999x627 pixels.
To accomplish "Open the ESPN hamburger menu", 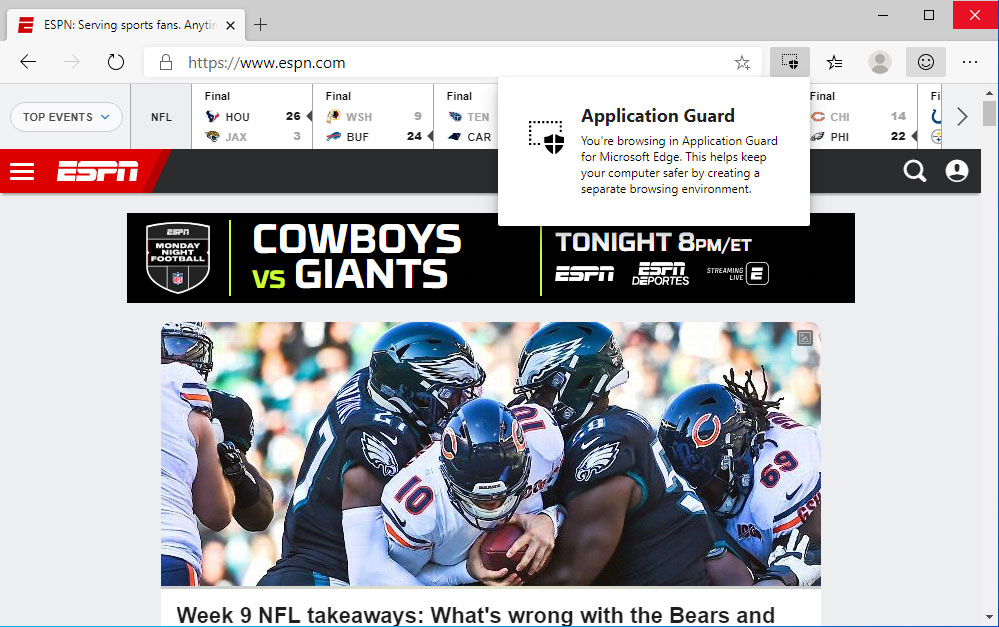I will 22,171.
